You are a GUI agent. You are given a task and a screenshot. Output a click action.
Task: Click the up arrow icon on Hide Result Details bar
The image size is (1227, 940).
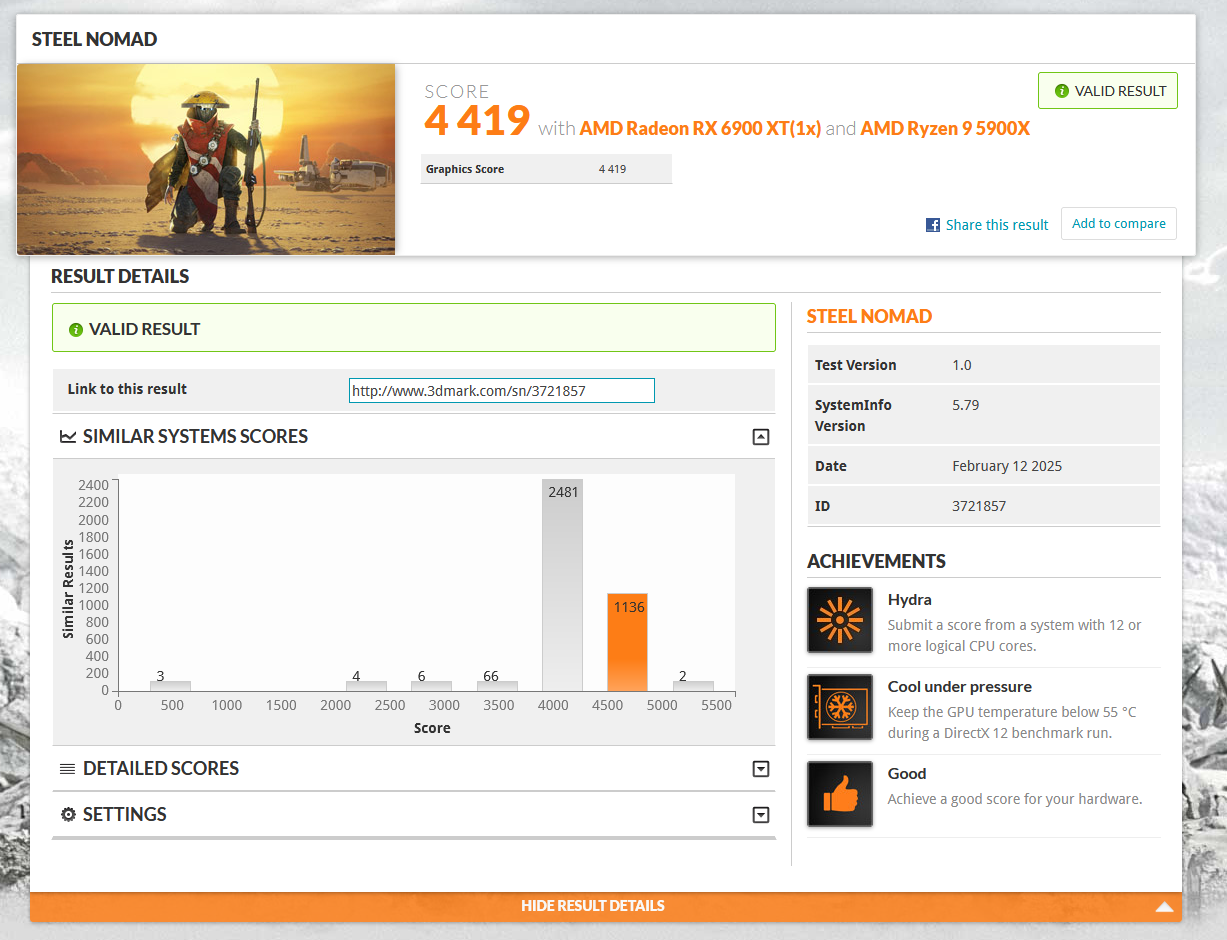tap(1164, 907)
